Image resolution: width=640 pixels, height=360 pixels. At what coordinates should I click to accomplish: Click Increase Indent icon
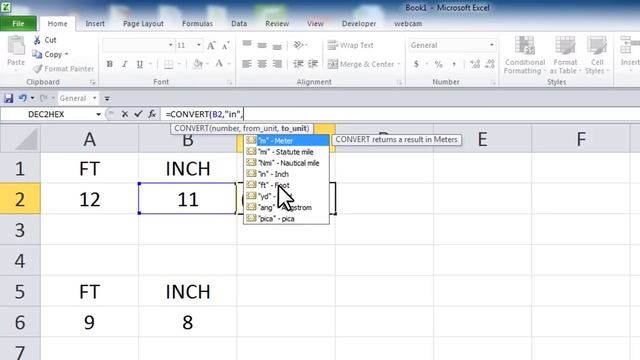313,64
